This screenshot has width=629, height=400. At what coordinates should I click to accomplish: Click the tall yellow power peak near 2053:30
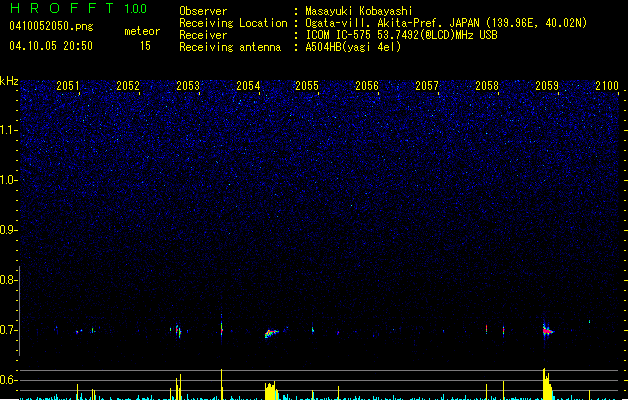(221, 384)
